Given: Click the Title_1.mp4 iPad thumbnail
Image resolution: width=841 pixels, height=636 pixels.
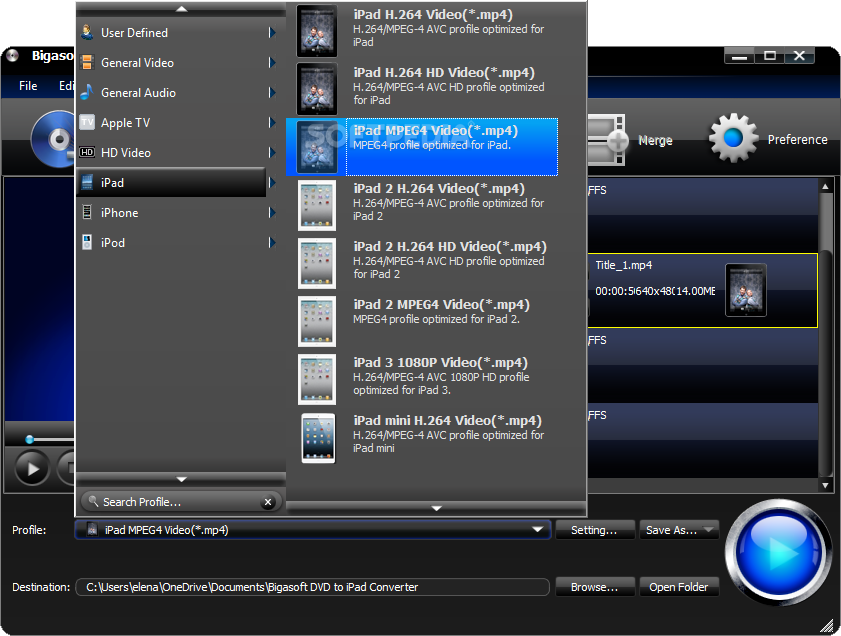Looking at the screenshot, I should tap(746, 290).
